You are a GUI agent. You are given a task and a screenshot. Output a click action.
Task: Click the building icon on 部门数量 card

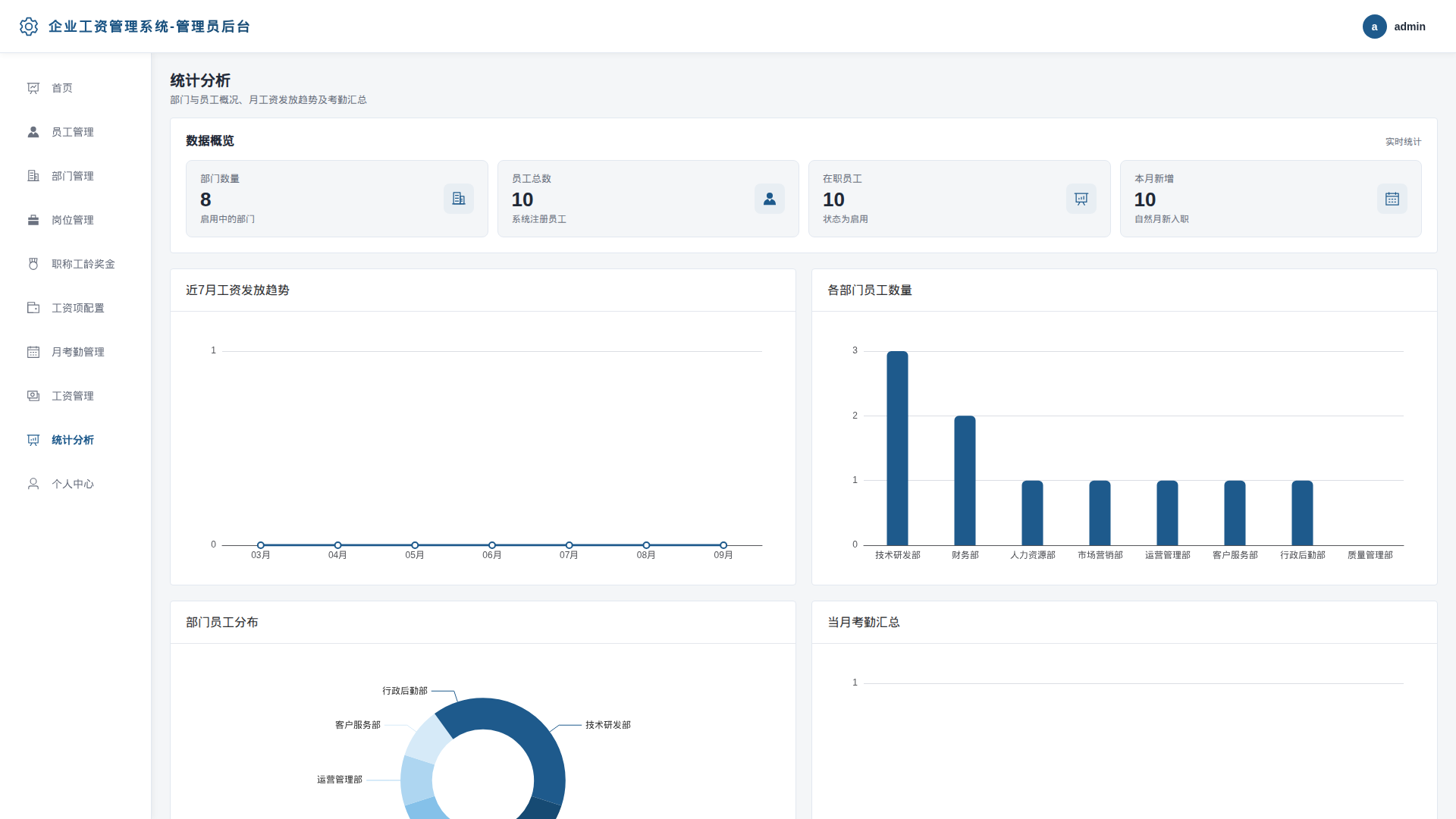(x=459, y=199)
